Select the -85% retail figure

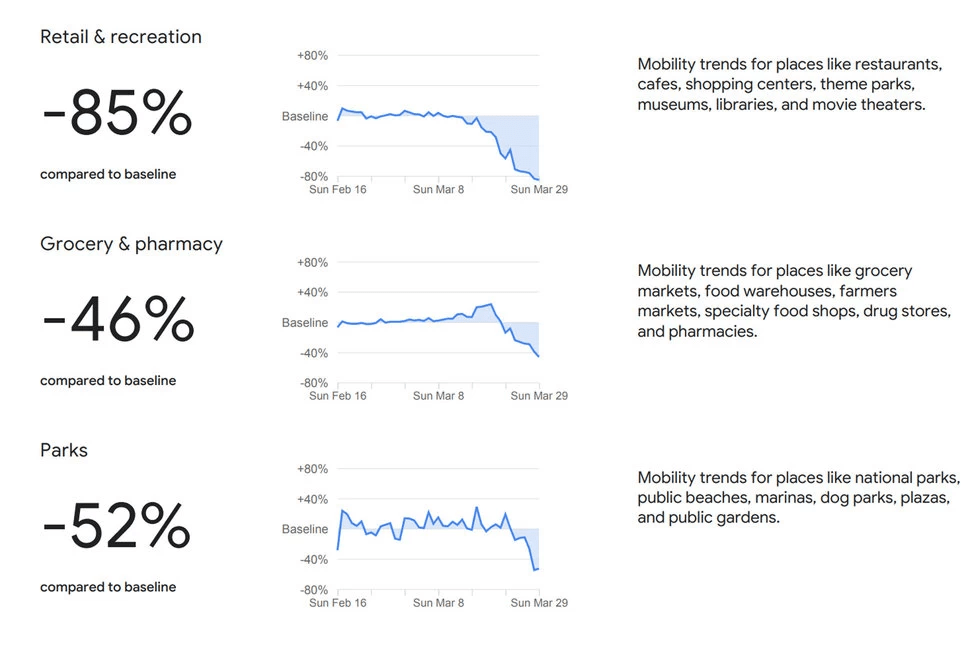pyautogui.click(x=117, y=112)
